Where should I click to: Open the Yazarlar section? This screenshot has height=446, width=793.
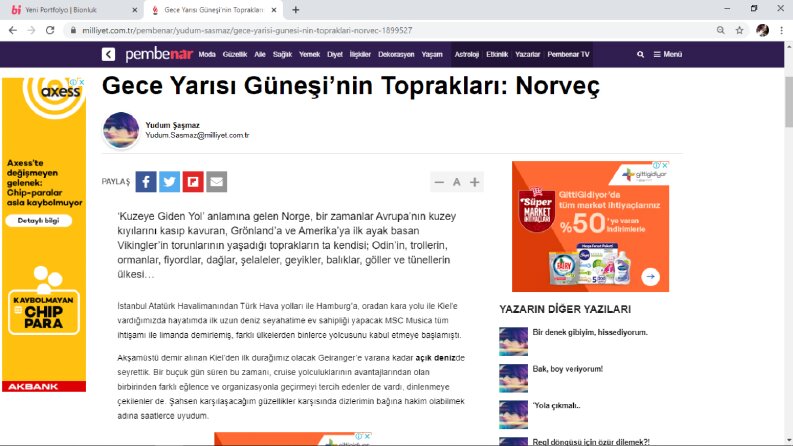pyautogui.click(x=527, y=54)
